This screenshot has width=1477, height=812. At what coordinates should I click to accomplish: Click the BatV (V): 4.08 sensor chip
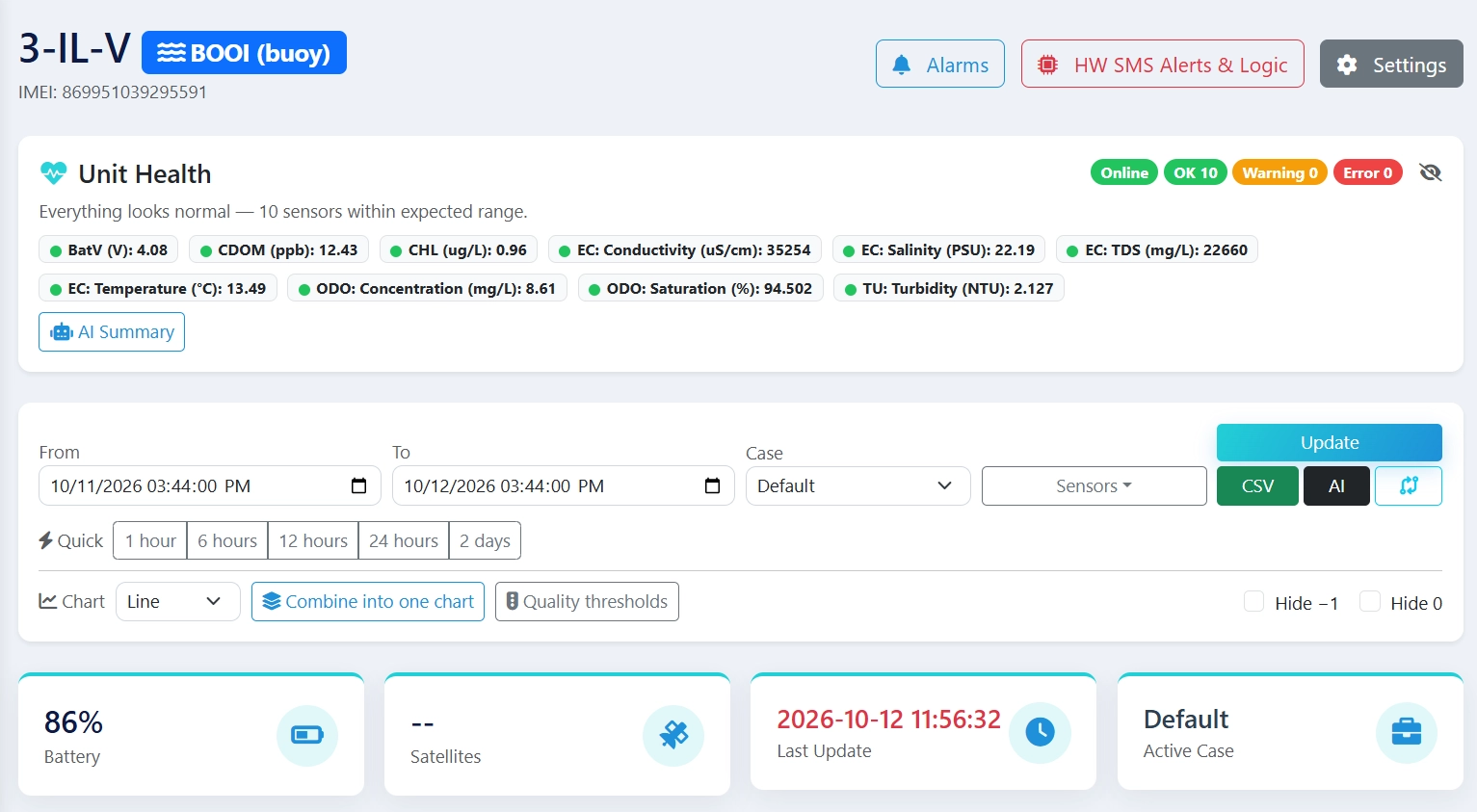click(x=109, y=249)
